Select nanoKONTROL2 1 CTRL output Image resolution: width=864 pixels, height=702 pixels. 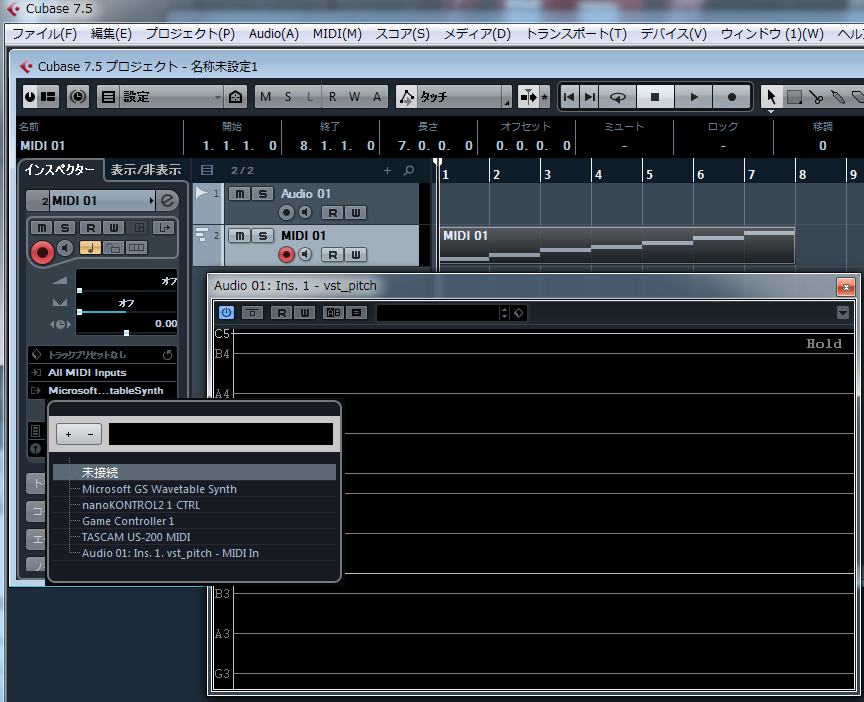[195, 505]
